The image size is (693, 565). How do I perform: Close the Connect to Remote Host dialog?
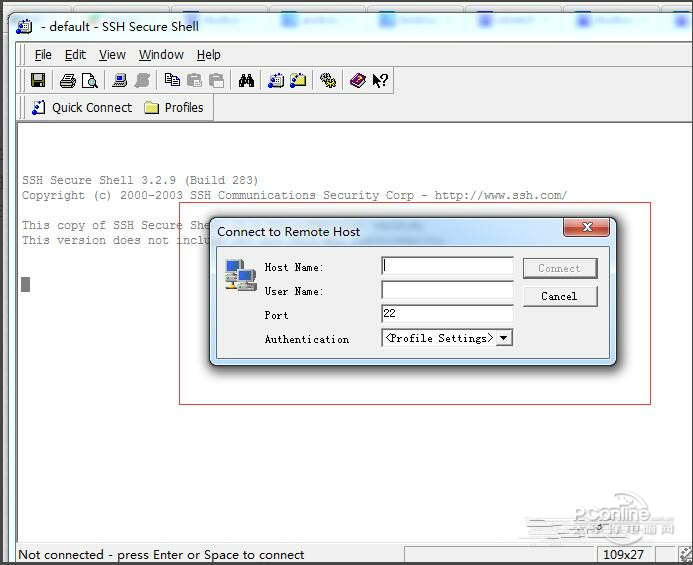tap(586, 227)
